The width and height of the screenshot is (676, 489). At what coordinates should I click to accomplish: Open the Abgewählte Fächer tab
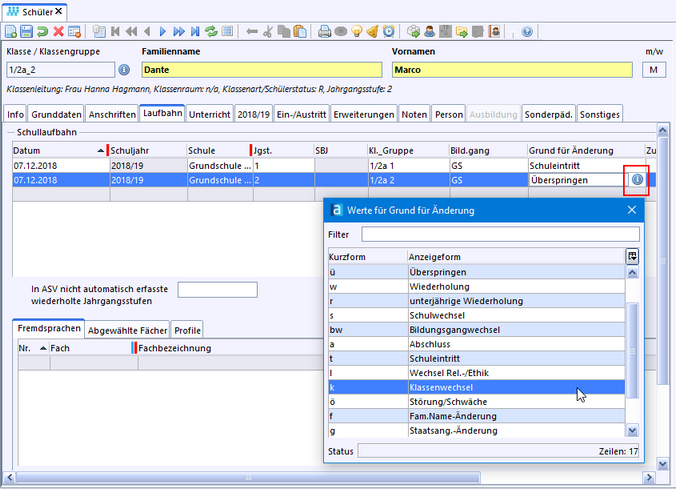[127, 329]
